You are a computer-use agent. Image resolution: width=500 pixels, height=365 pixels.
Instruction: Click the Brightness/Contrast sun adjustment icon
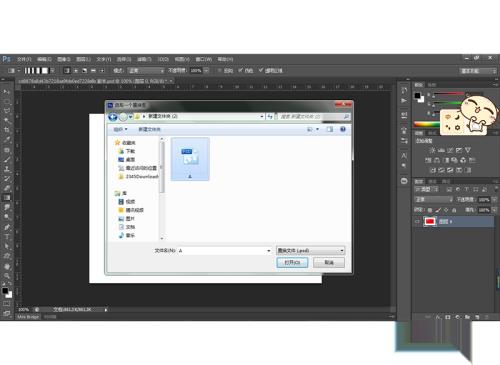[432, 150]
